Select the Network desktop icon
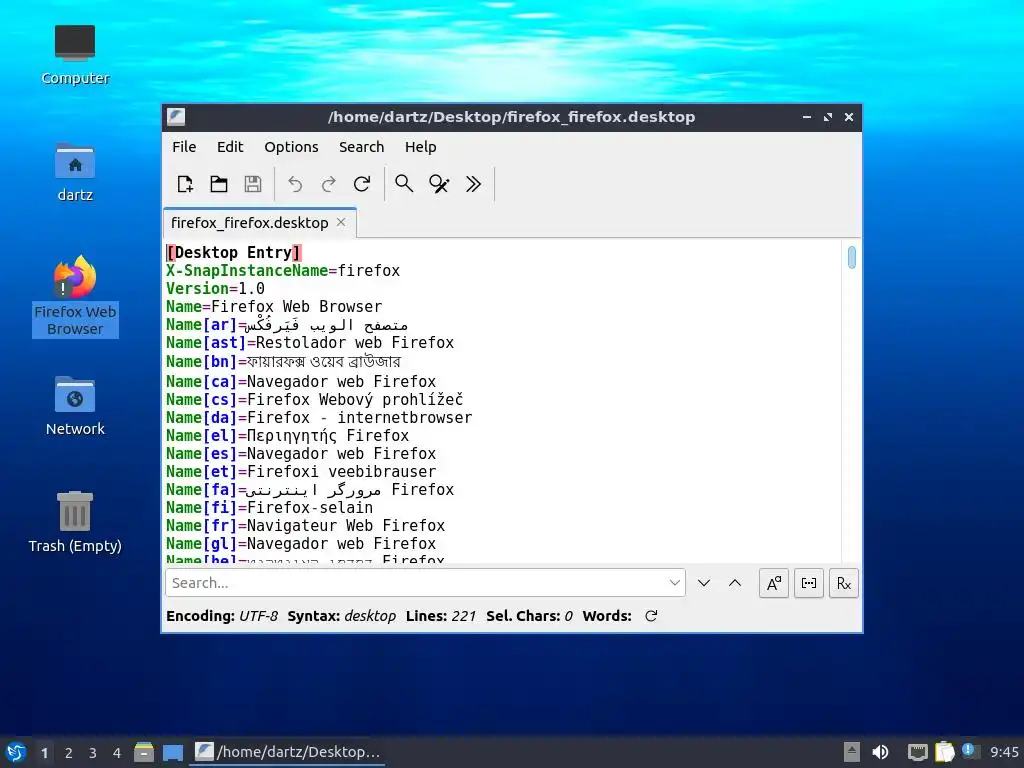 pyautogui.click(x=75, y=406)
